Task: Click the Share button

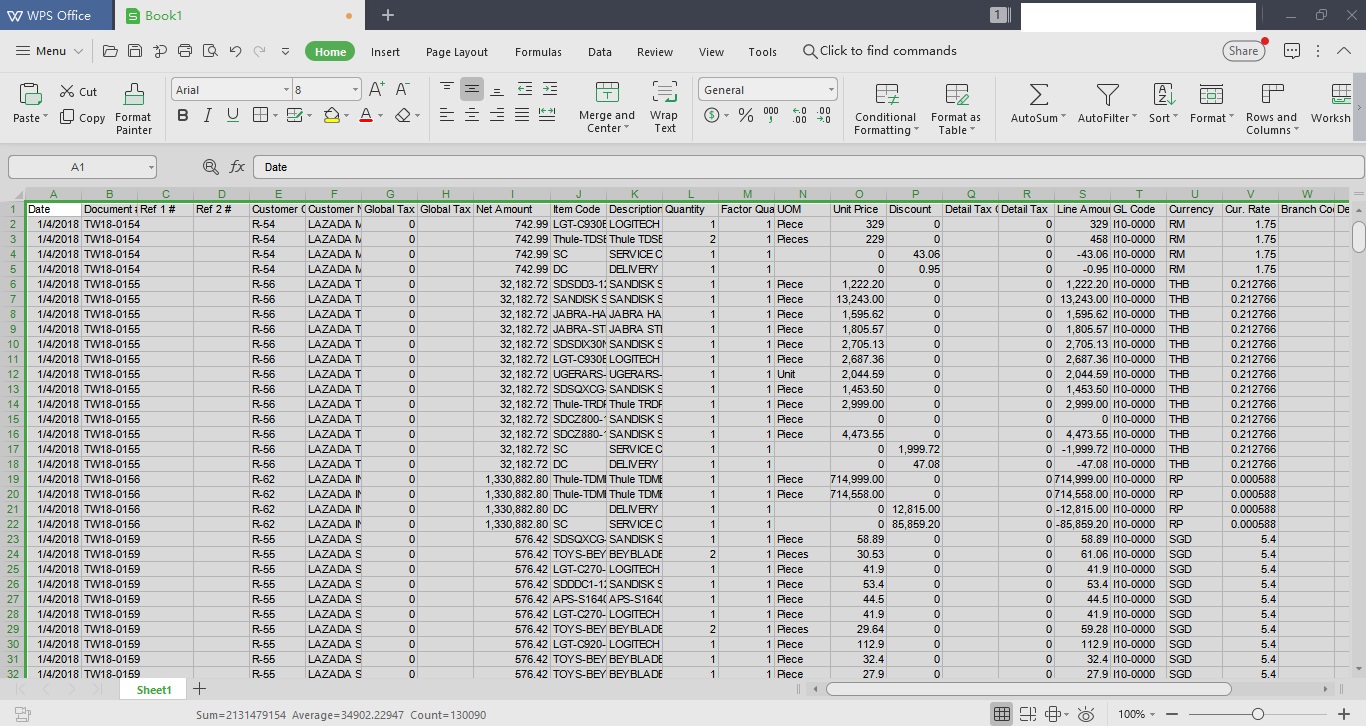Action: pos(1243,51)
